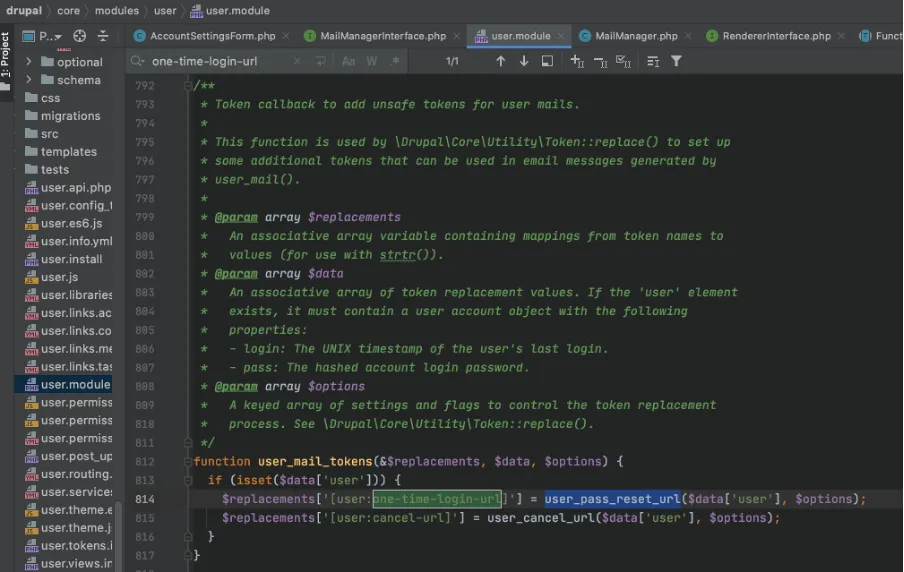904x572 pixels.
Task: Click core in breadcrumb path
Action: (68, 10)
